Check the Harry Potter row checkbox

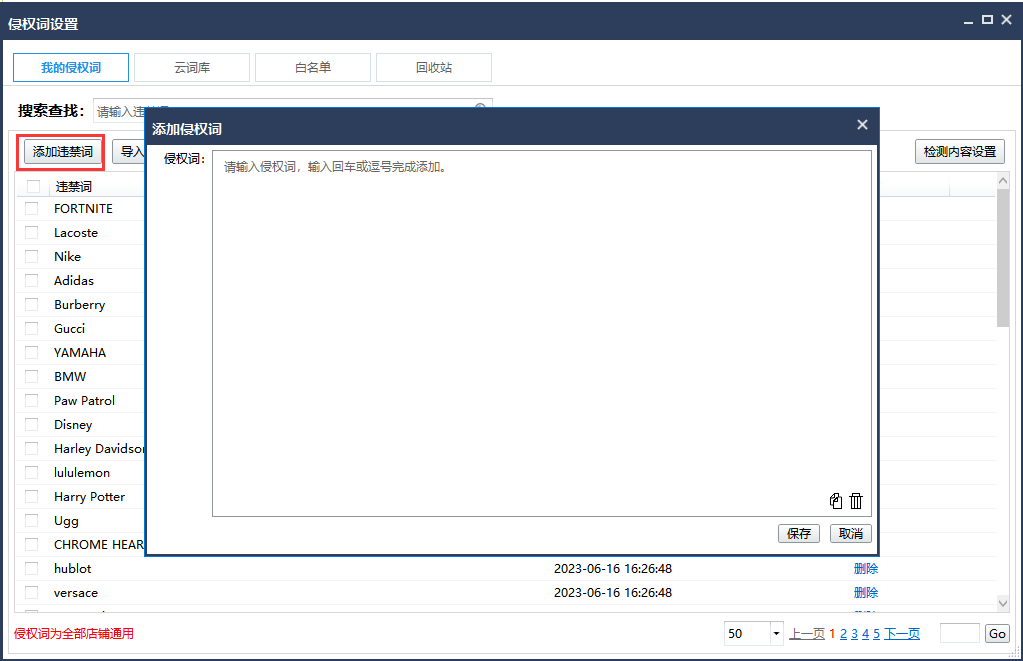click(x=31, y=497)
